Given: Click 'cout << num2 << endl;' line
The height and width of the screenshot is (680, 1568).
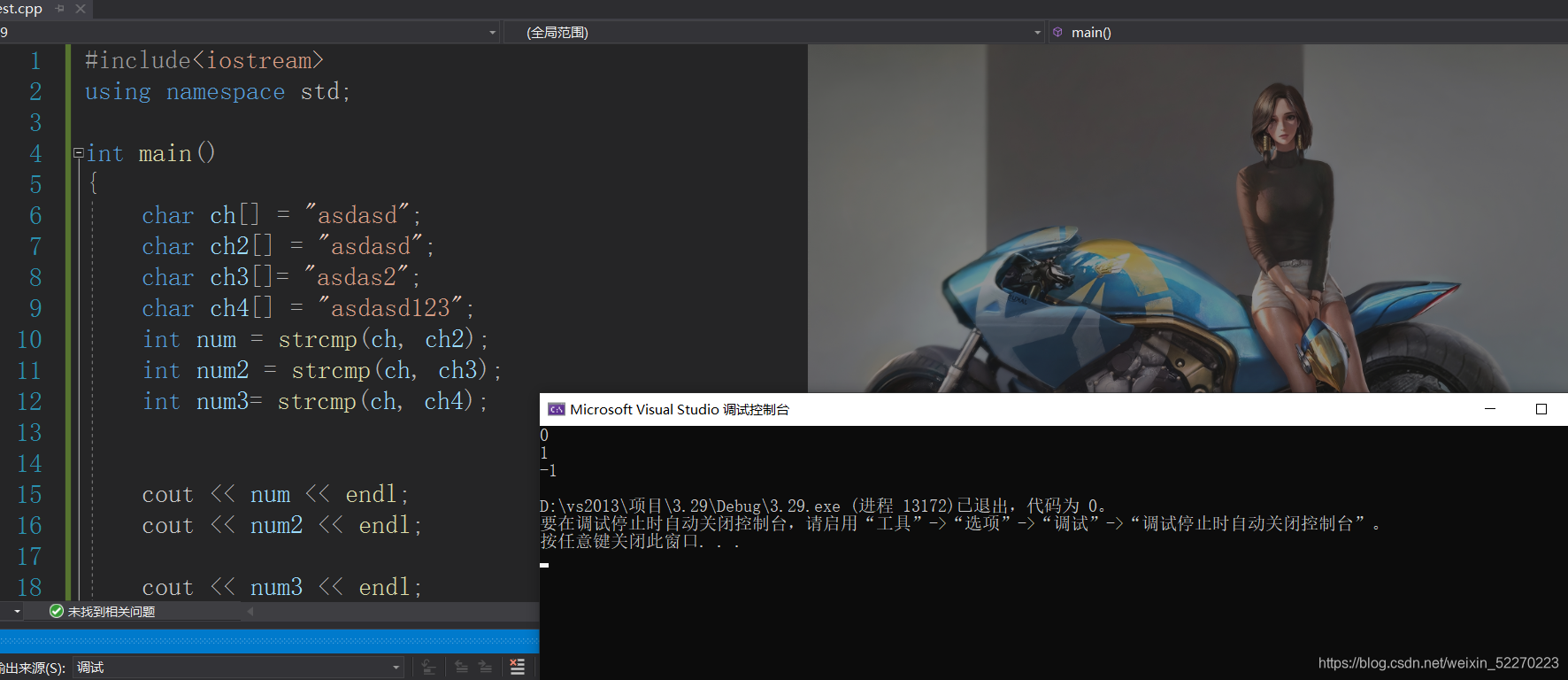Looking at the screenshot, I should point(282,525).
